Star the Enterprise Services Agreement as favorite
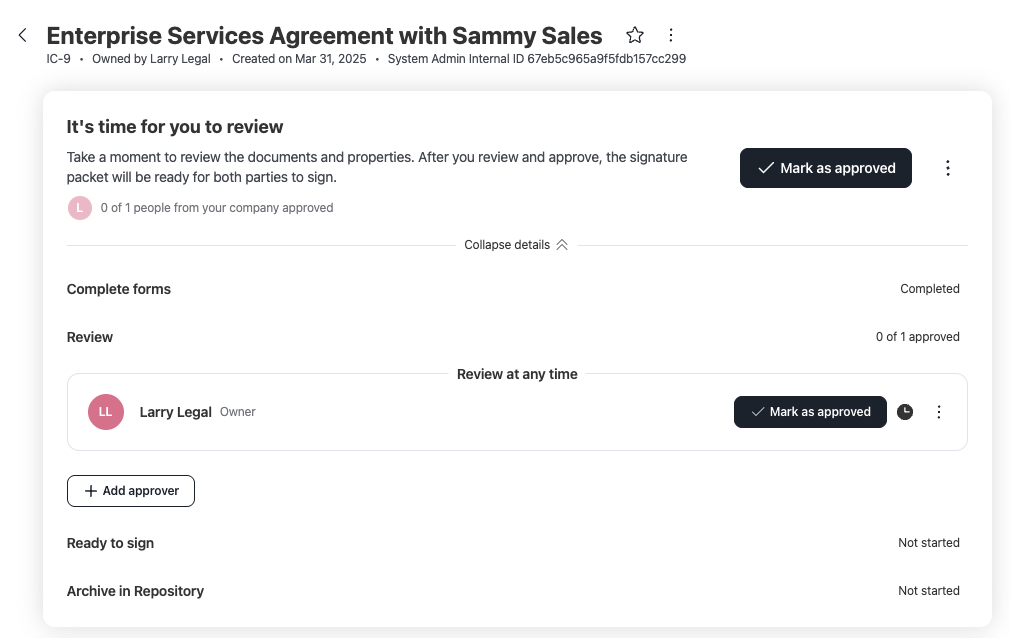 click(634, 35)
